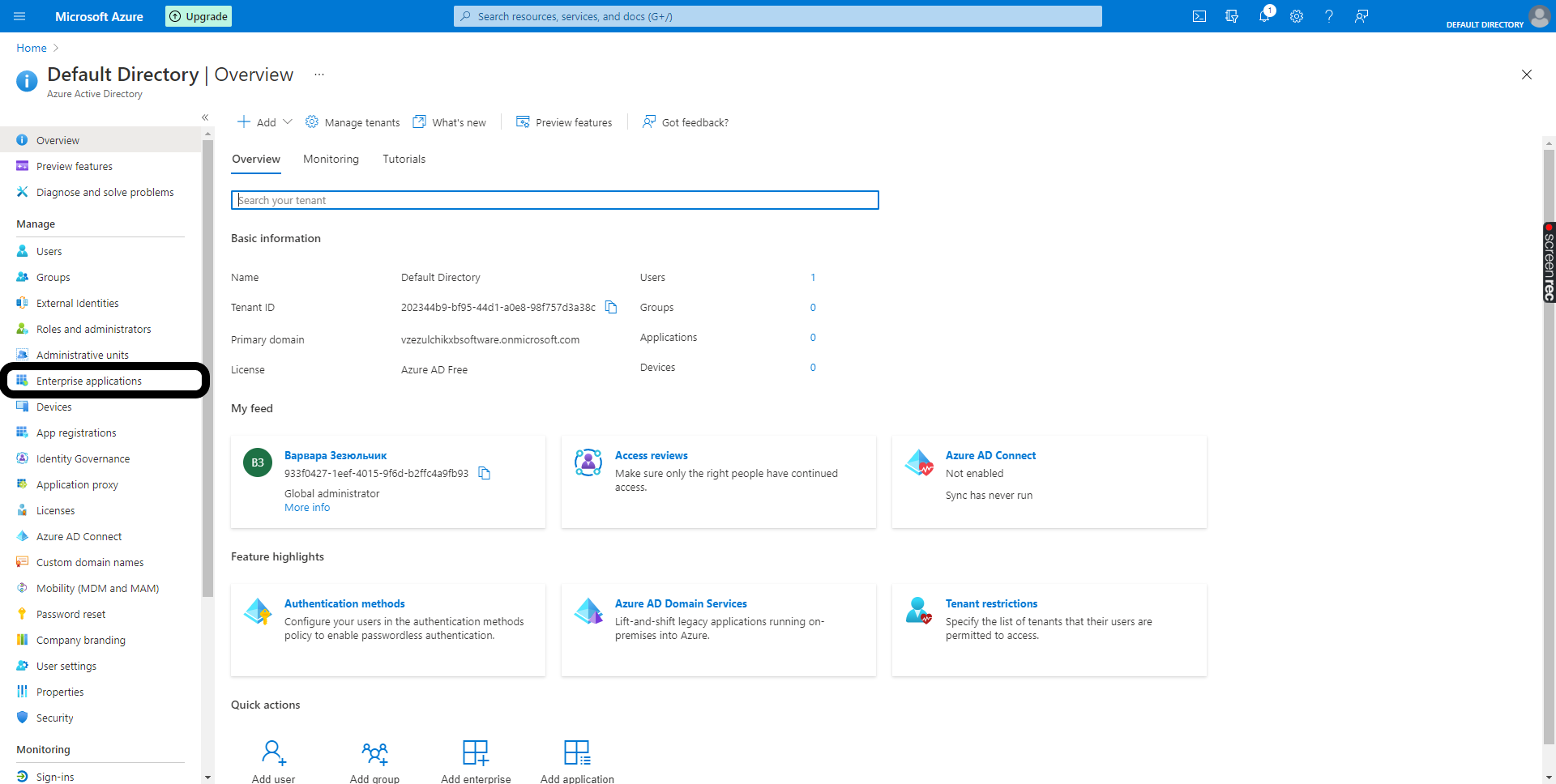Screen dimensions: 1556x784
Task: Switch to the Monitoring tab
Action: (x=331, y=160)
